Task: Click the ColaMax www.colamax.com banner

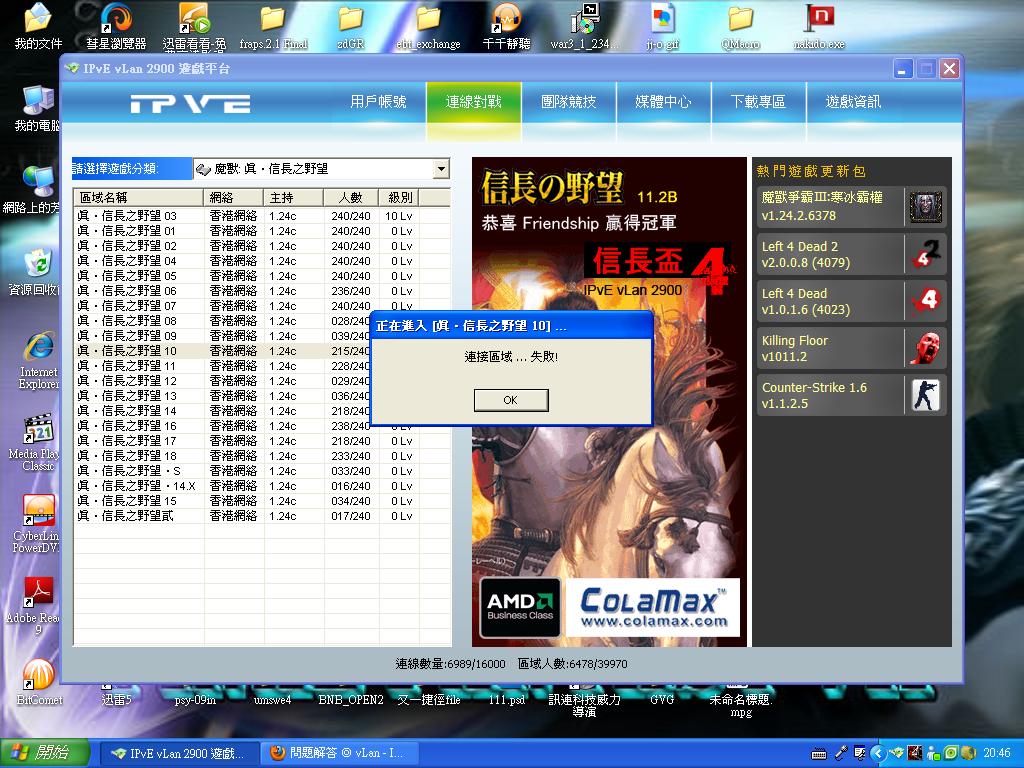Action: (653, 607)
